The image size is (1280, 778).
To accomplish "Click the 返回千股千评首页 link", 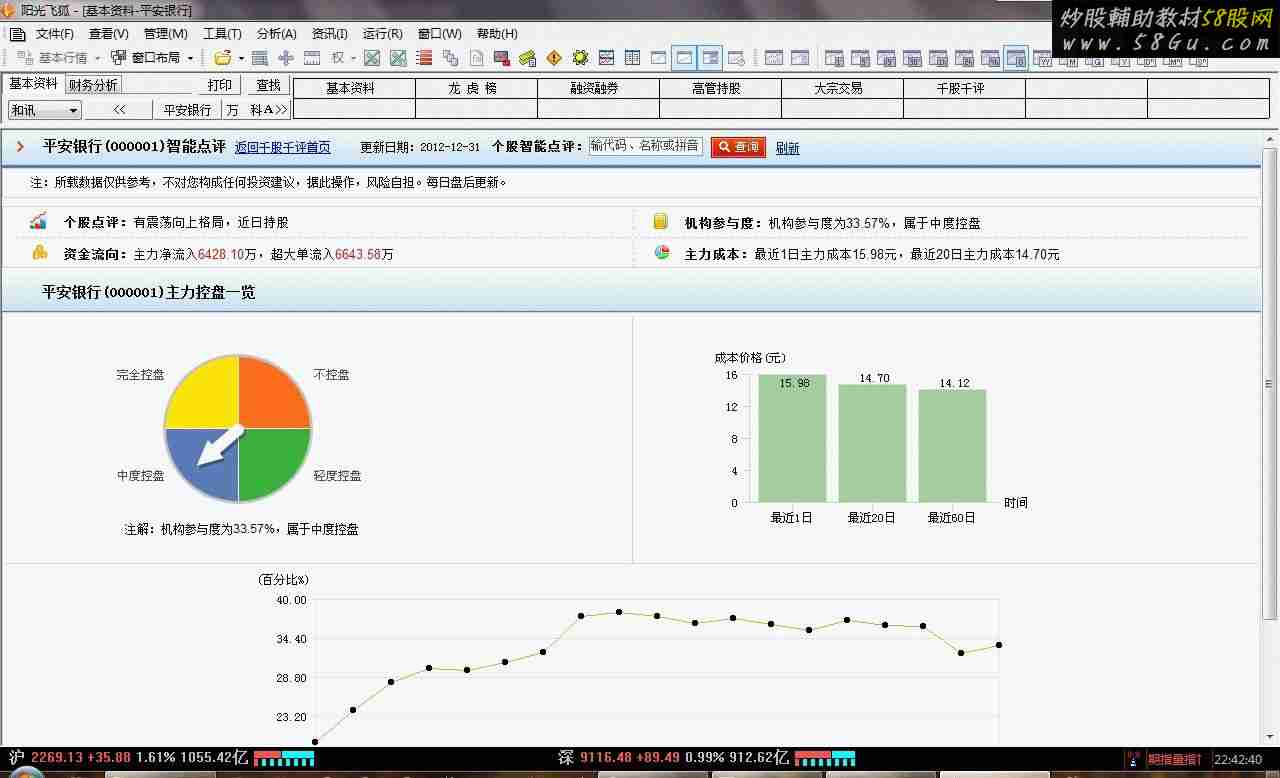I will tap(283, 148).
